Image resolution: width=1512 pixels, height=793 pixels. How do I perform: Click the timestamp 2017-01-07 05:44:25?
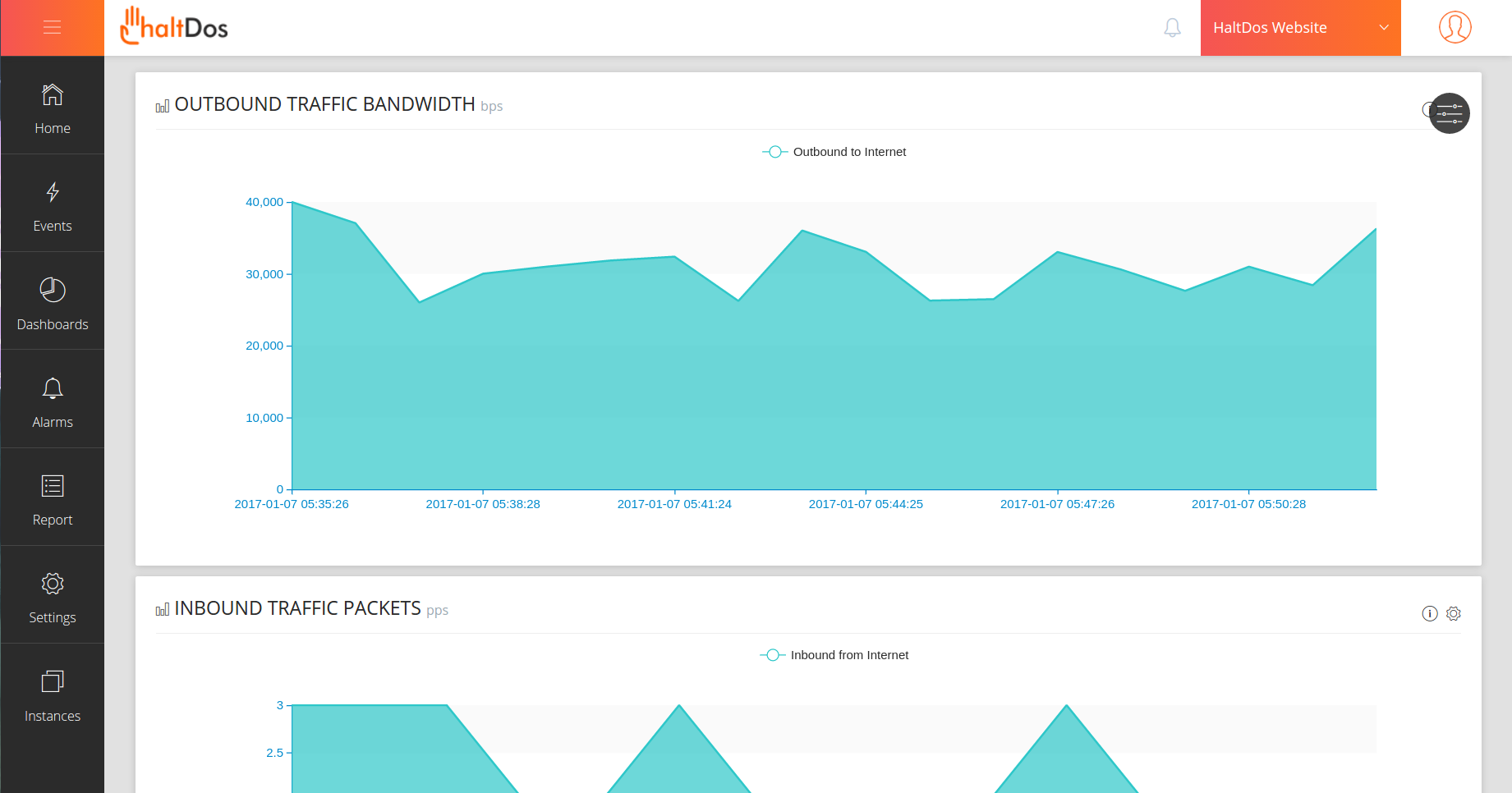pos(866,504)
